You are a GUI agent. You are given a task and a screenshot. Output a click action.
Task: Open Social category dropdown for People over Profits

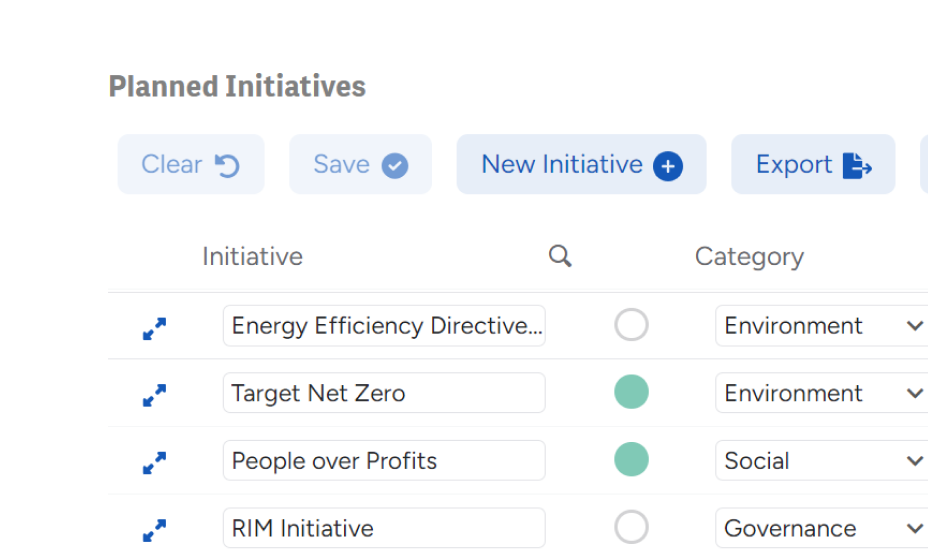(x=821, y=461)
